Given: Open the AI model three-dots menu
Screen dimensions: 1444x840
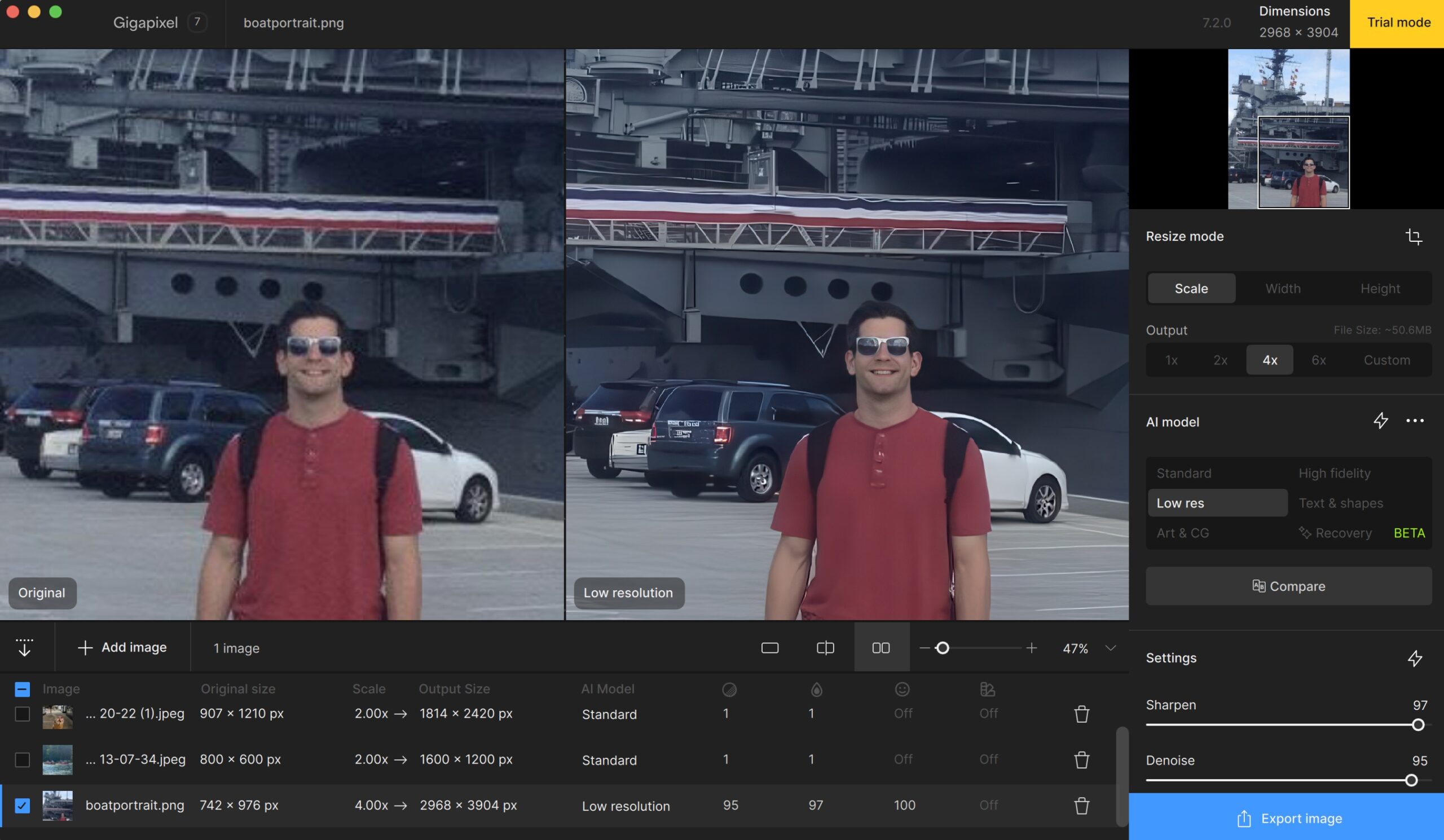Looking at the screenshot, I should 1414,421.
